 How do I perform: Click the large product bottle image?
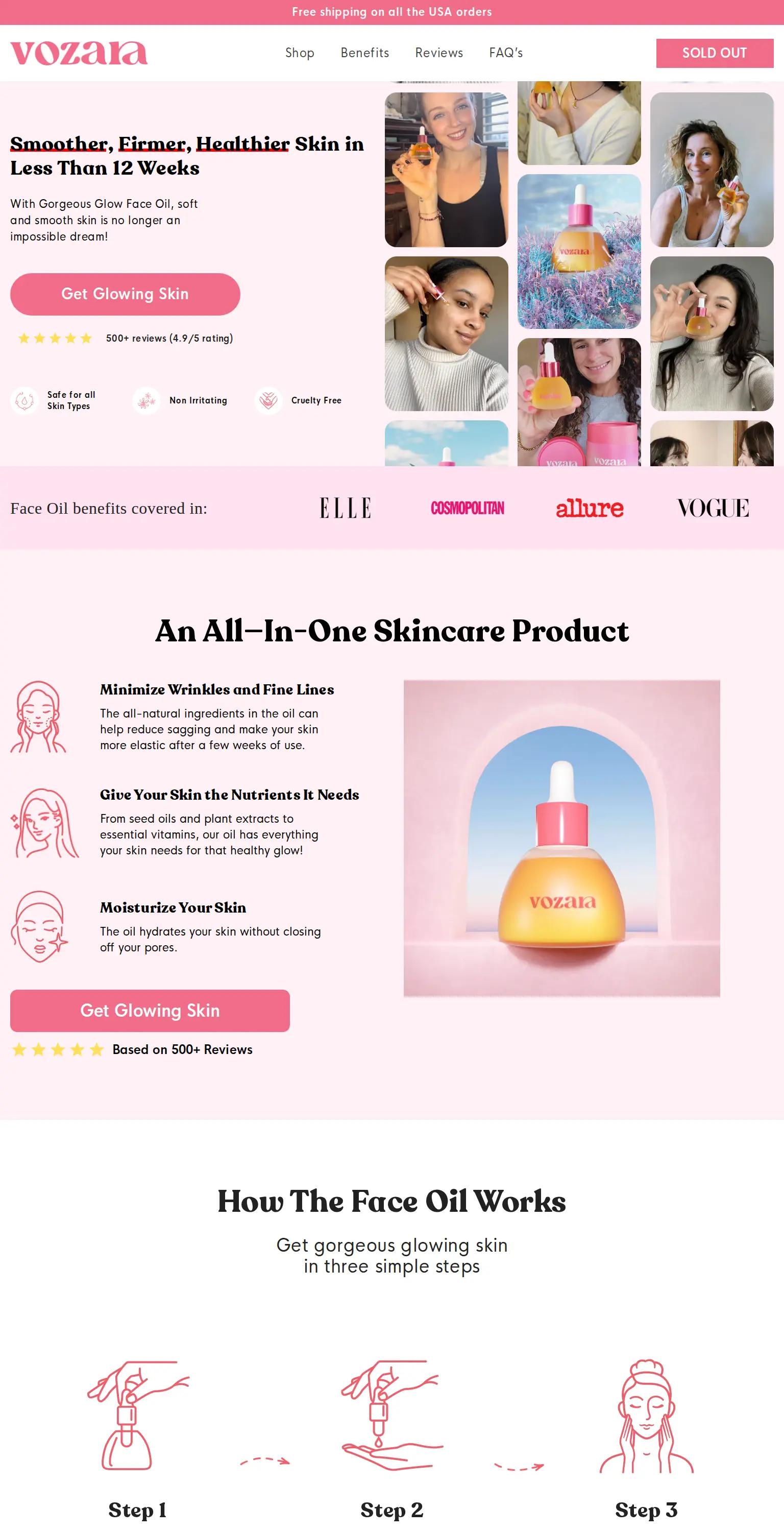pos(561,838)
